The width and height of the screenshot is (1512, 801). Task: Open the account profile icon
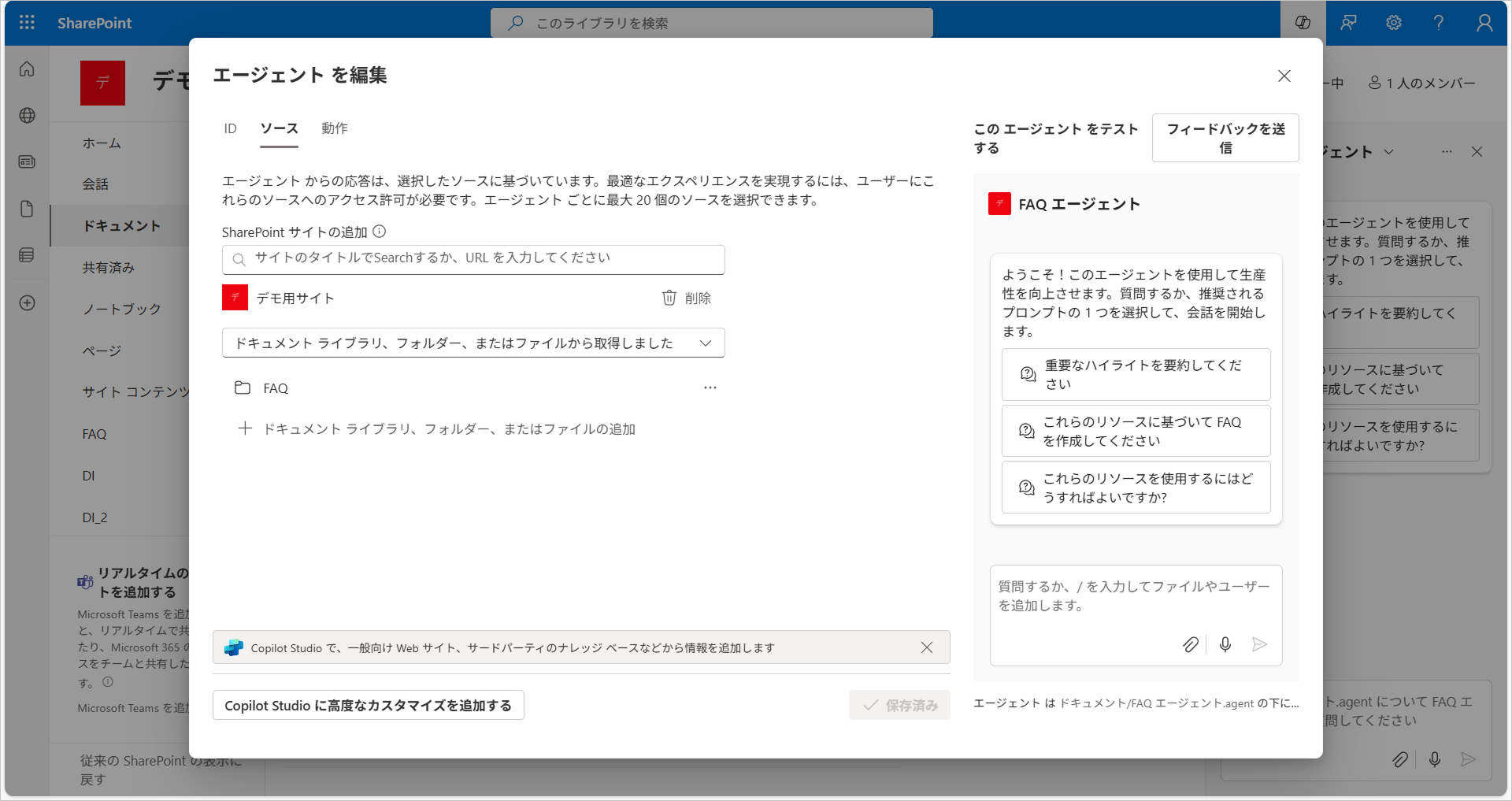(x=1484, y=23)
